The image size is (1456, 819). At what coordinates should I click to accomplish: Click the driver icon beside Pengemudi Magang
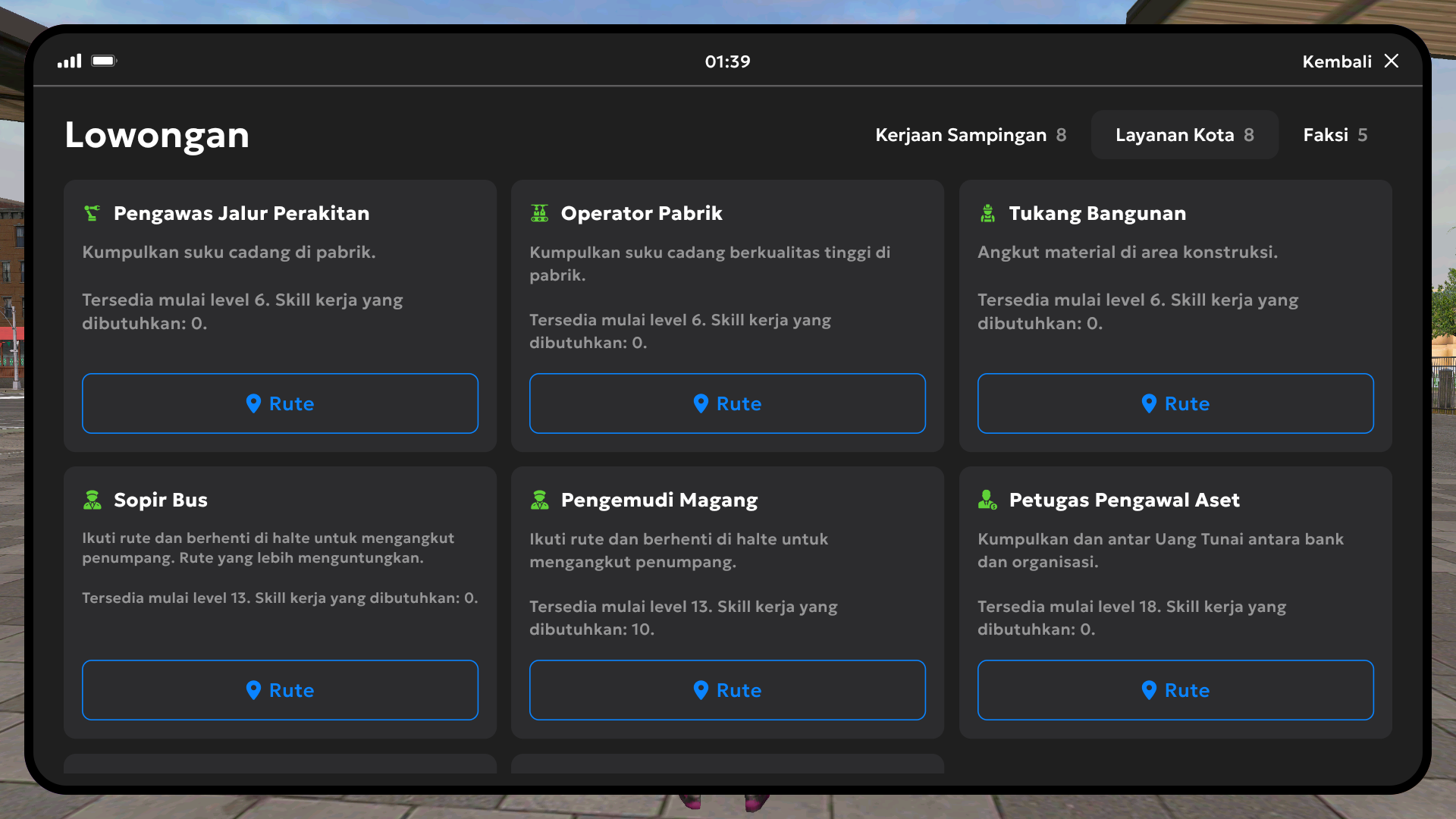[539, 500]
